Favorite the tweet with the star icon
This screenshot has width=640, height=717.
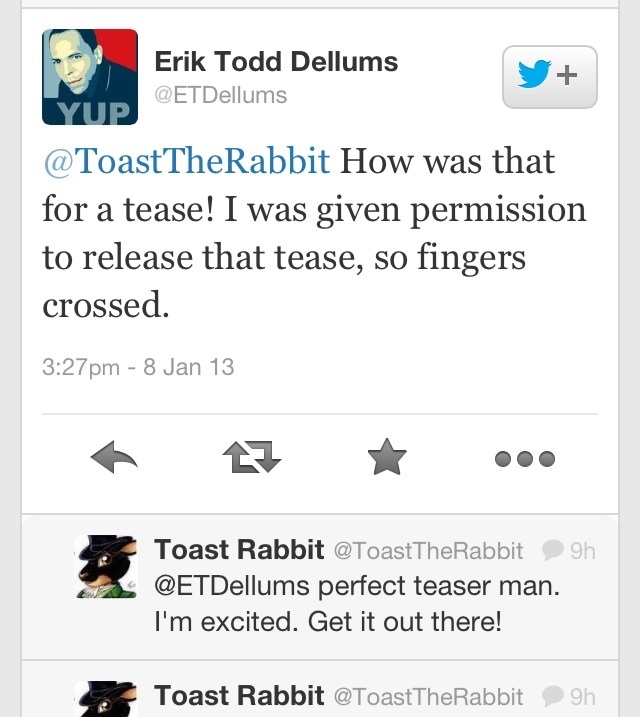tap(387, 459)
